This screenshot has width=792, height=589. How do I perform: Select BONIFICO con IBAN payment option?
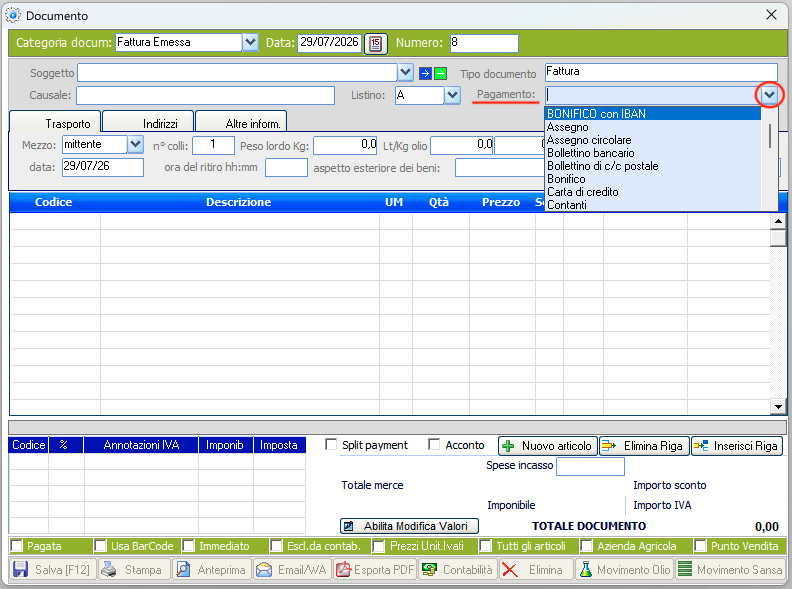[x=652, y=114]
